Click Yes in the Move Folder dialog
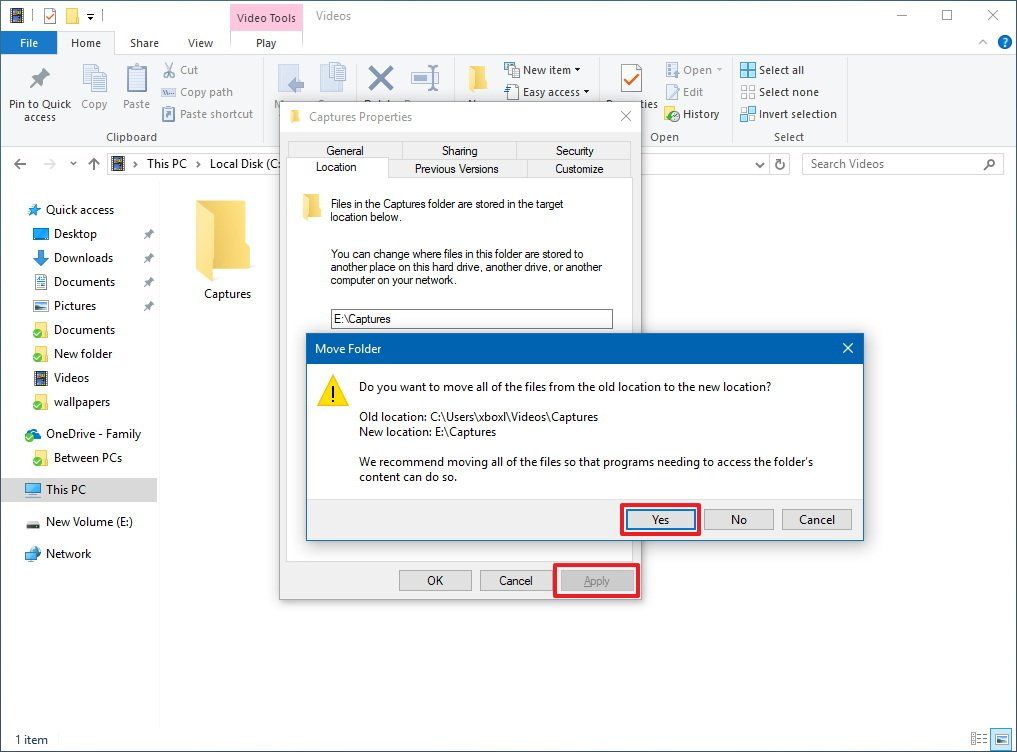Image resolution: width=1017 pixels, height=752 pixels. coord(660,519)
